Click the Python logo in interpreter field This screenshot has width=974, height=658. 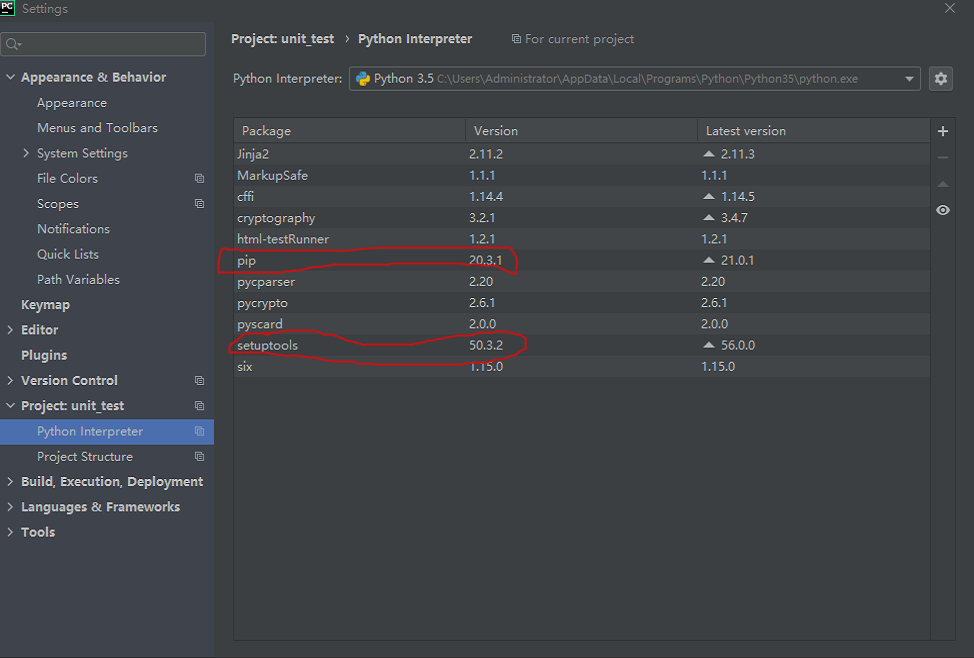(363, 79)
